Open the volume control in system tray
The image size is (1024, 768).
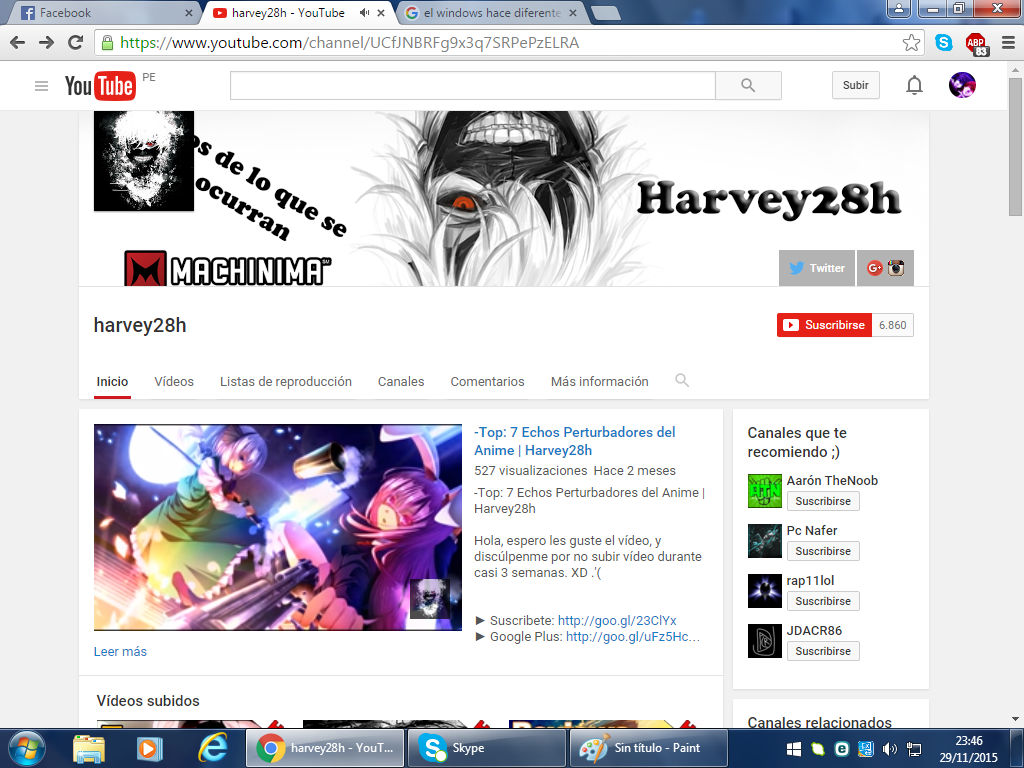tap(889, 749)
